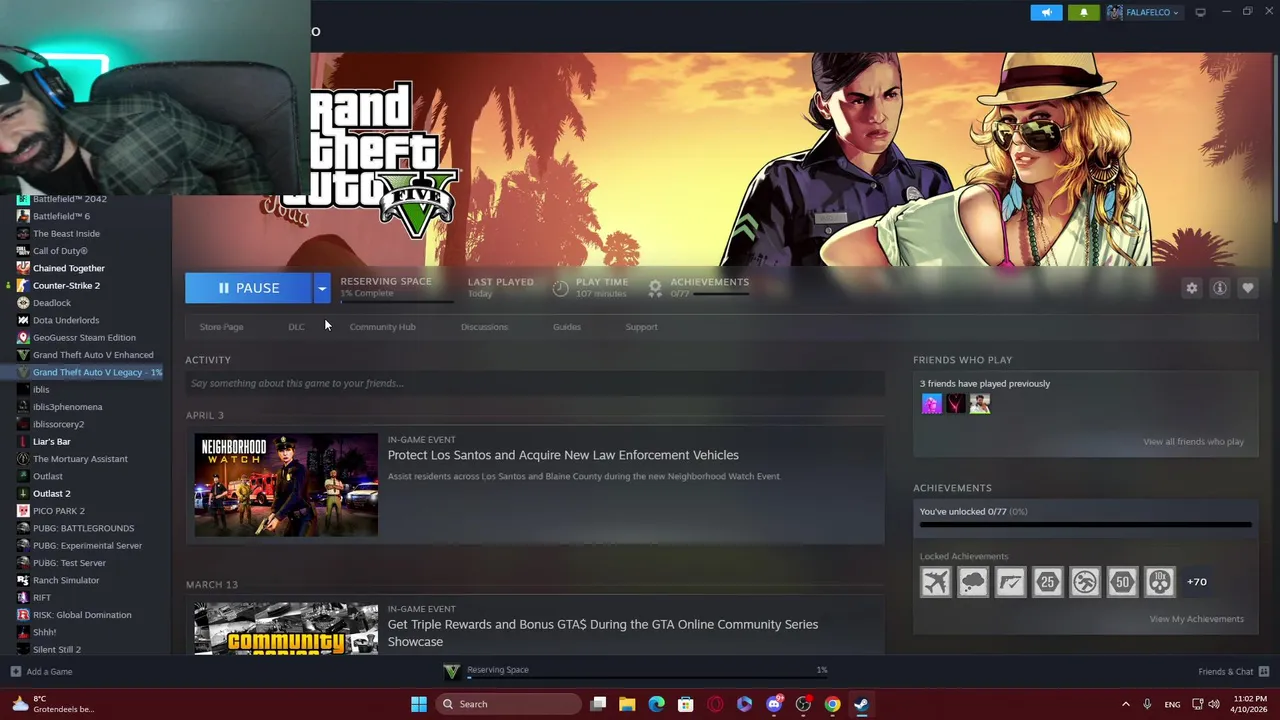Click the taskbar Search box

pyautogui.click(x=509, y=704)
